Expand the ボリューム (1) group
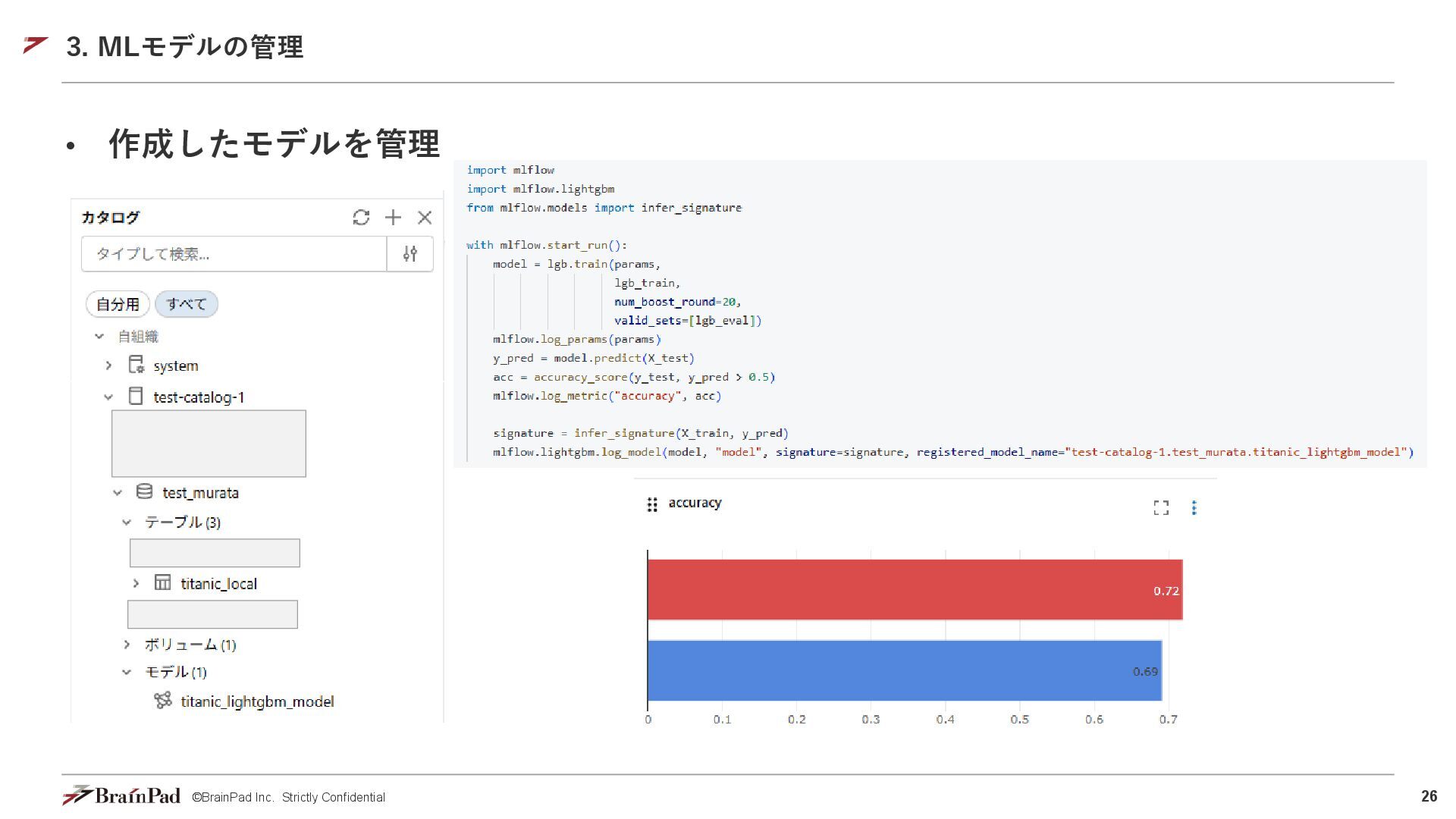The width and height of the screenshot is (1456, 819). pyautogui.click(x=127, y=645)
